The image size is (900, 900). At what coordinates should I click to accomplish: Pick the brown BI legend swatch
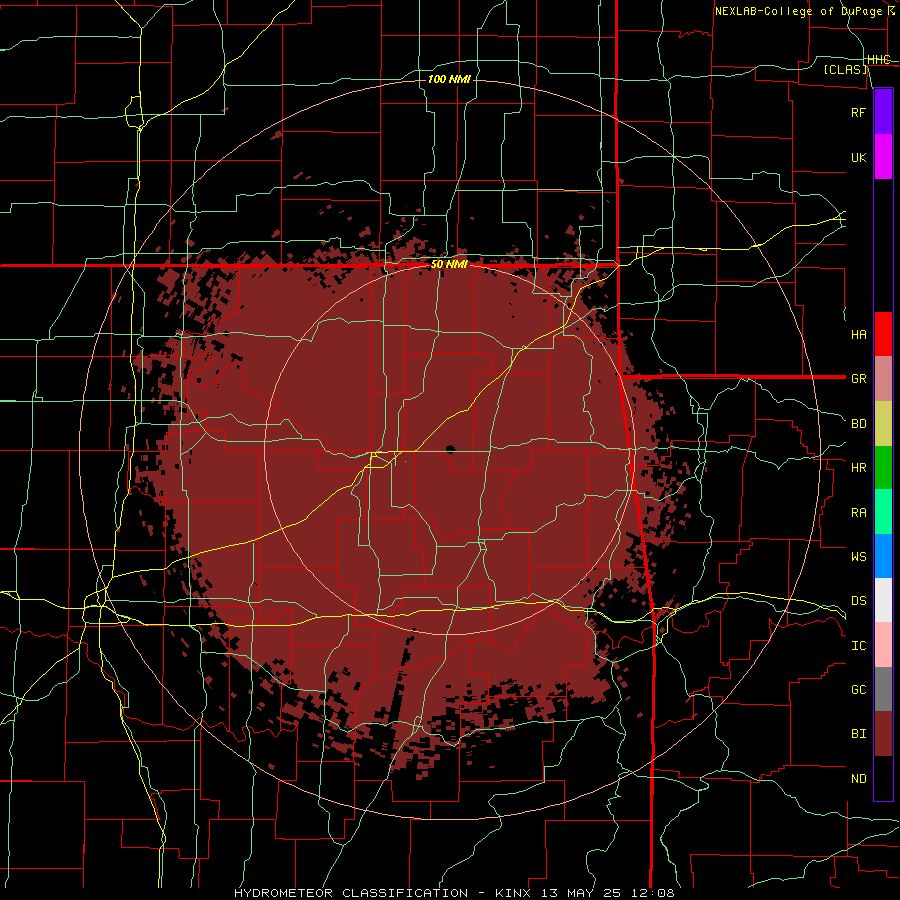pos(883,734)
